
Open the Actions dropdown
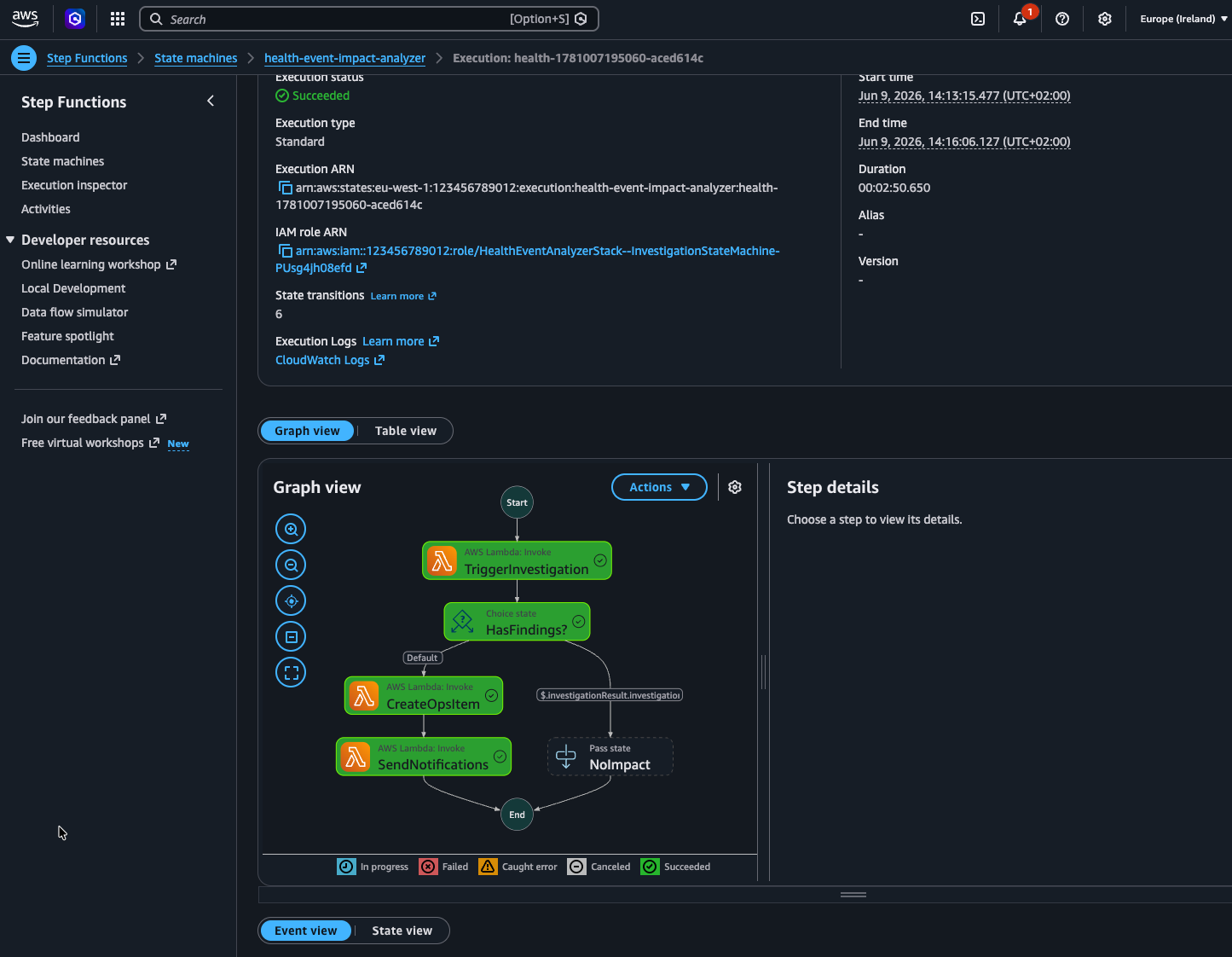point(659,487)
